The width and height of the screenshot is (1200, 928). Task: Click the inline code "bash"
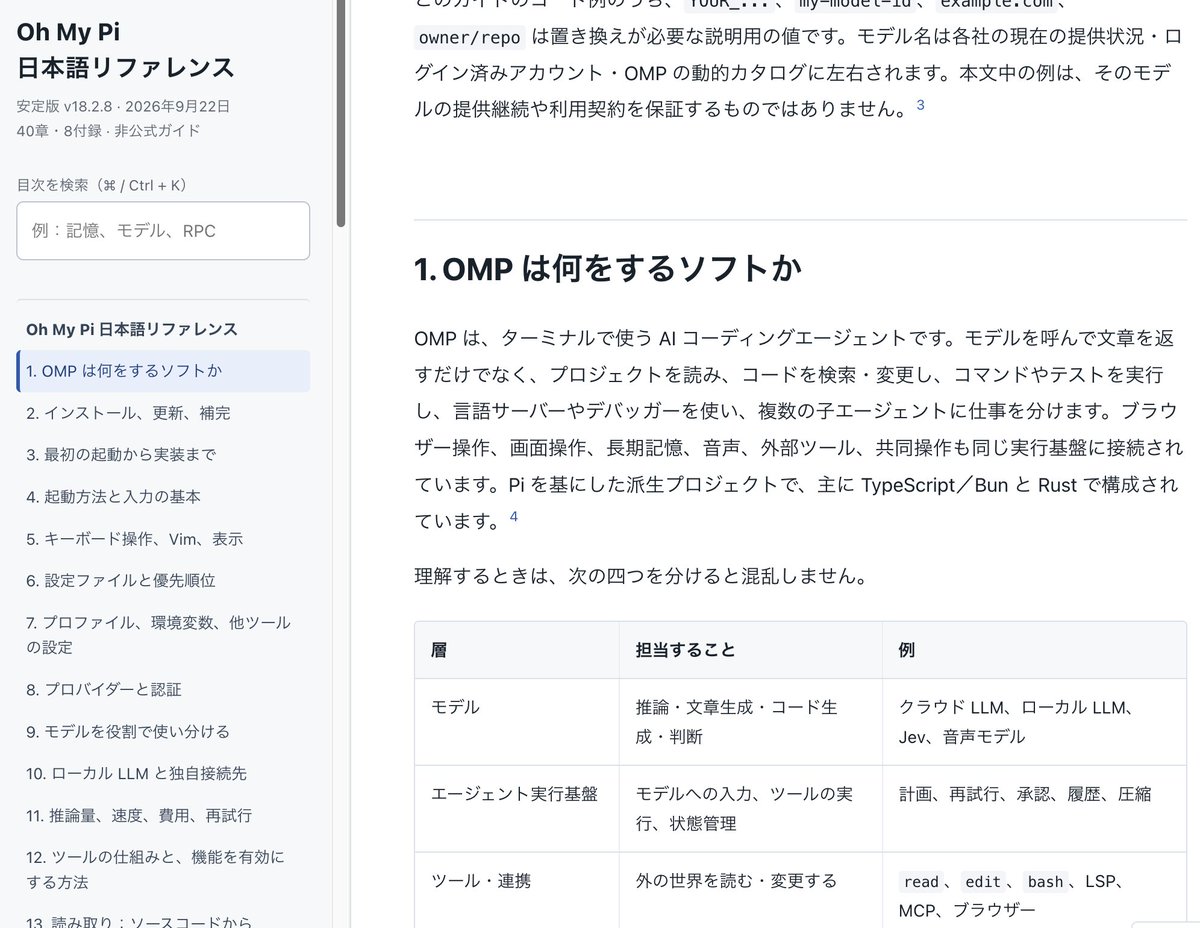click(1045, 882)
